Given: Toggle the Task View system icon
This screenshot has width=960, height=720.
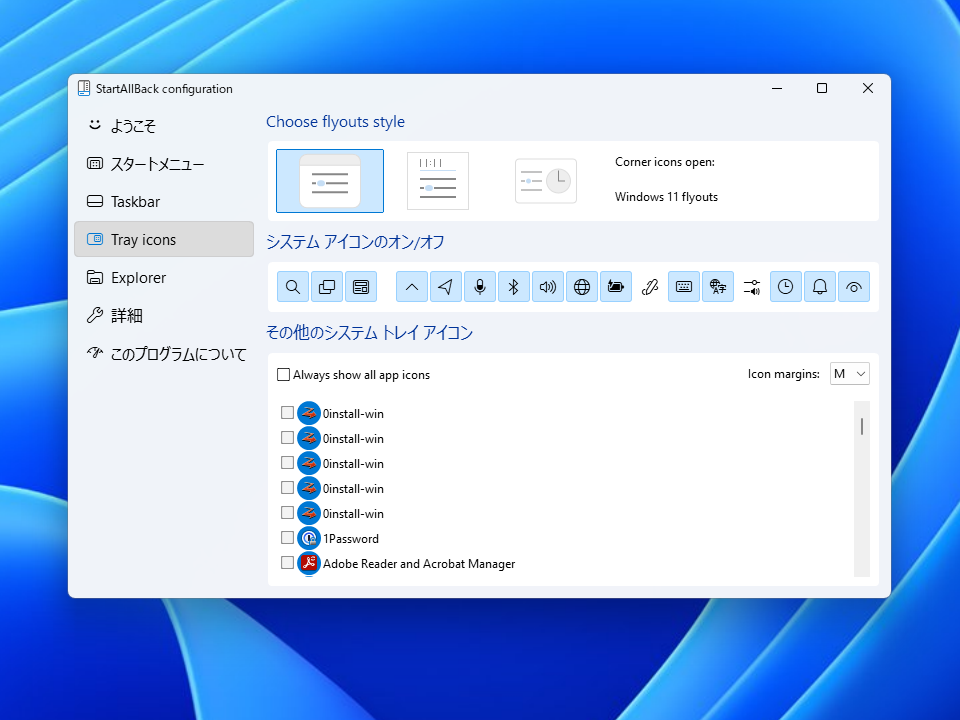Looking at the screenshot, I should pos(327,287).
